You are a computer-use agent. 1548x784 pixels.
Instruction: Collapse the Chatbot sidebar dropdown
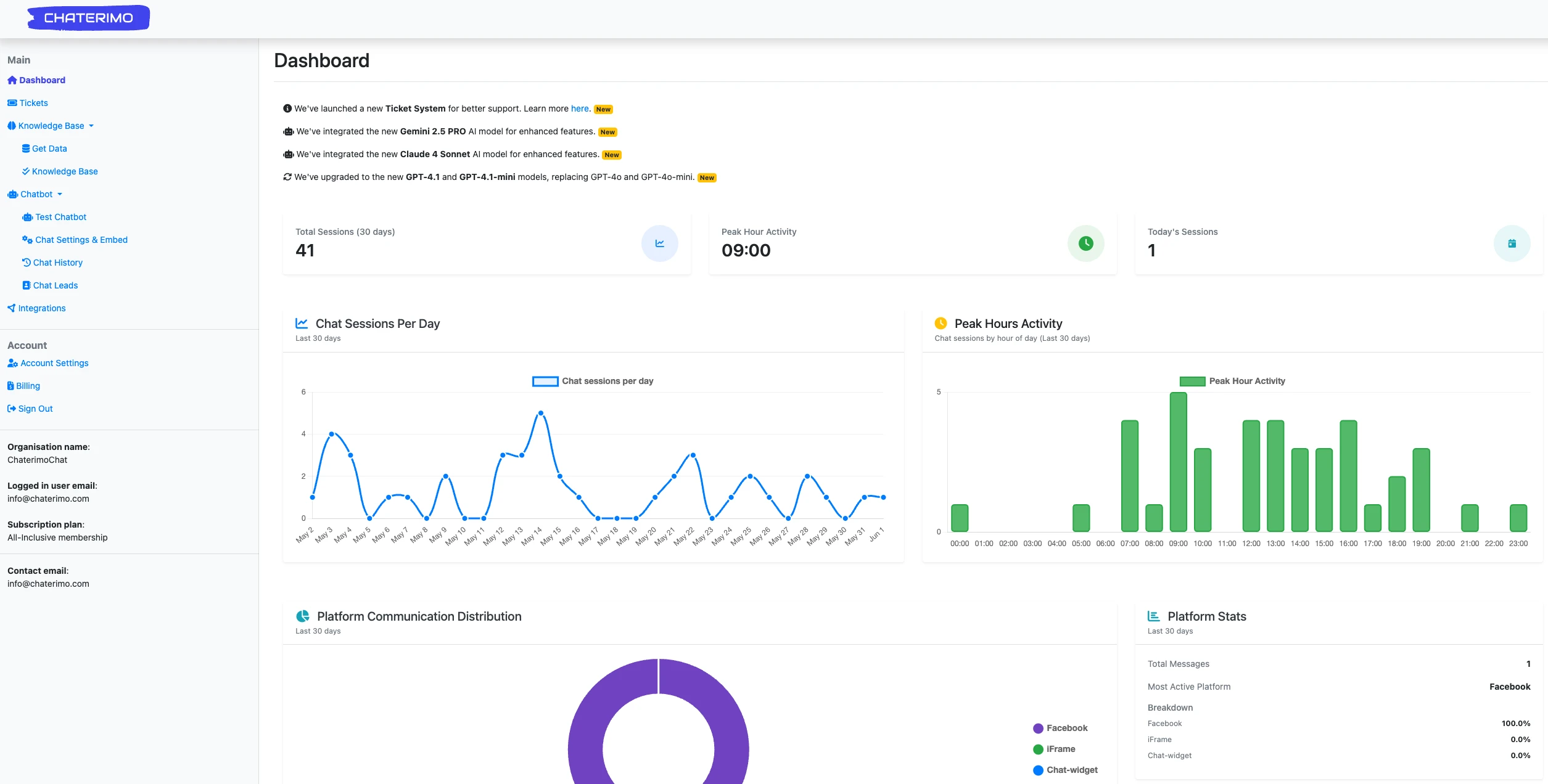coord(36,194)
